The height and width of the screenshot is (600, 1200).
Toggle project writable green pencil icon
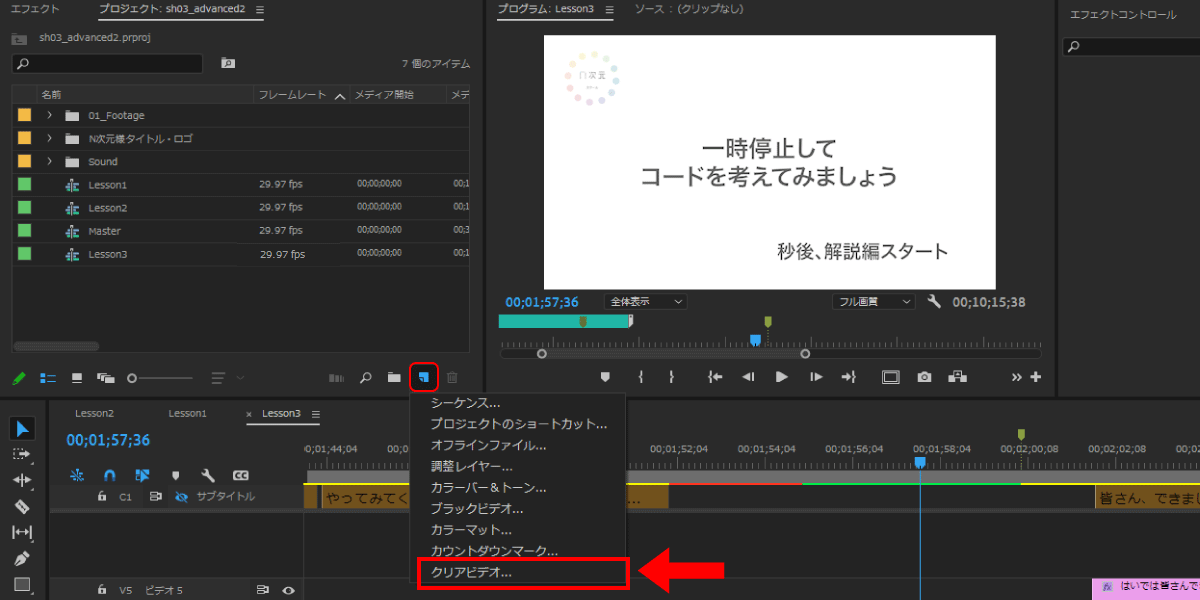point(19,378)
